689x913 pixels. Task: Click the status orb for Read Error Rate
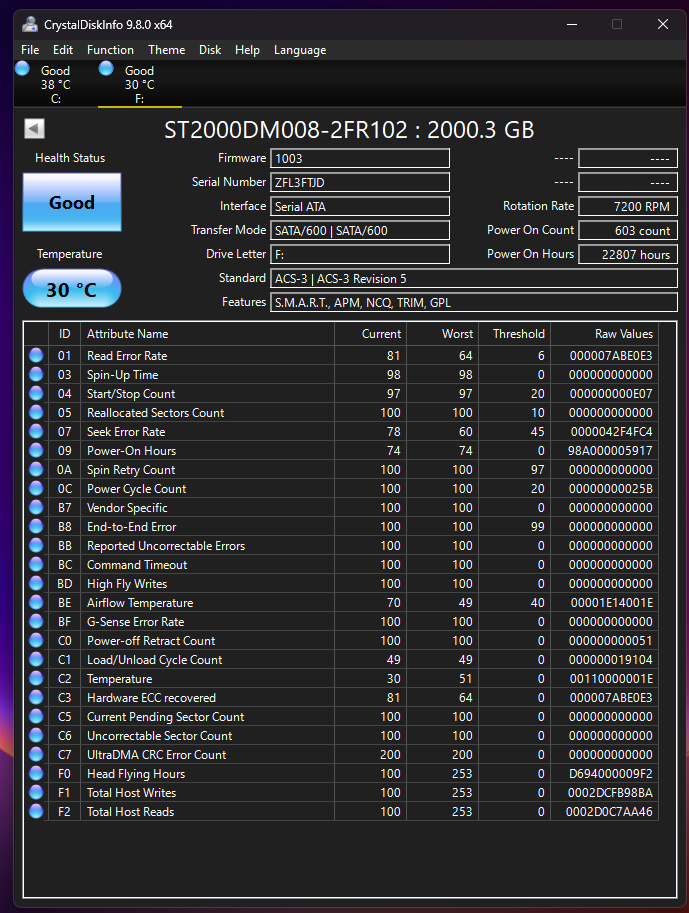[37, 355]
